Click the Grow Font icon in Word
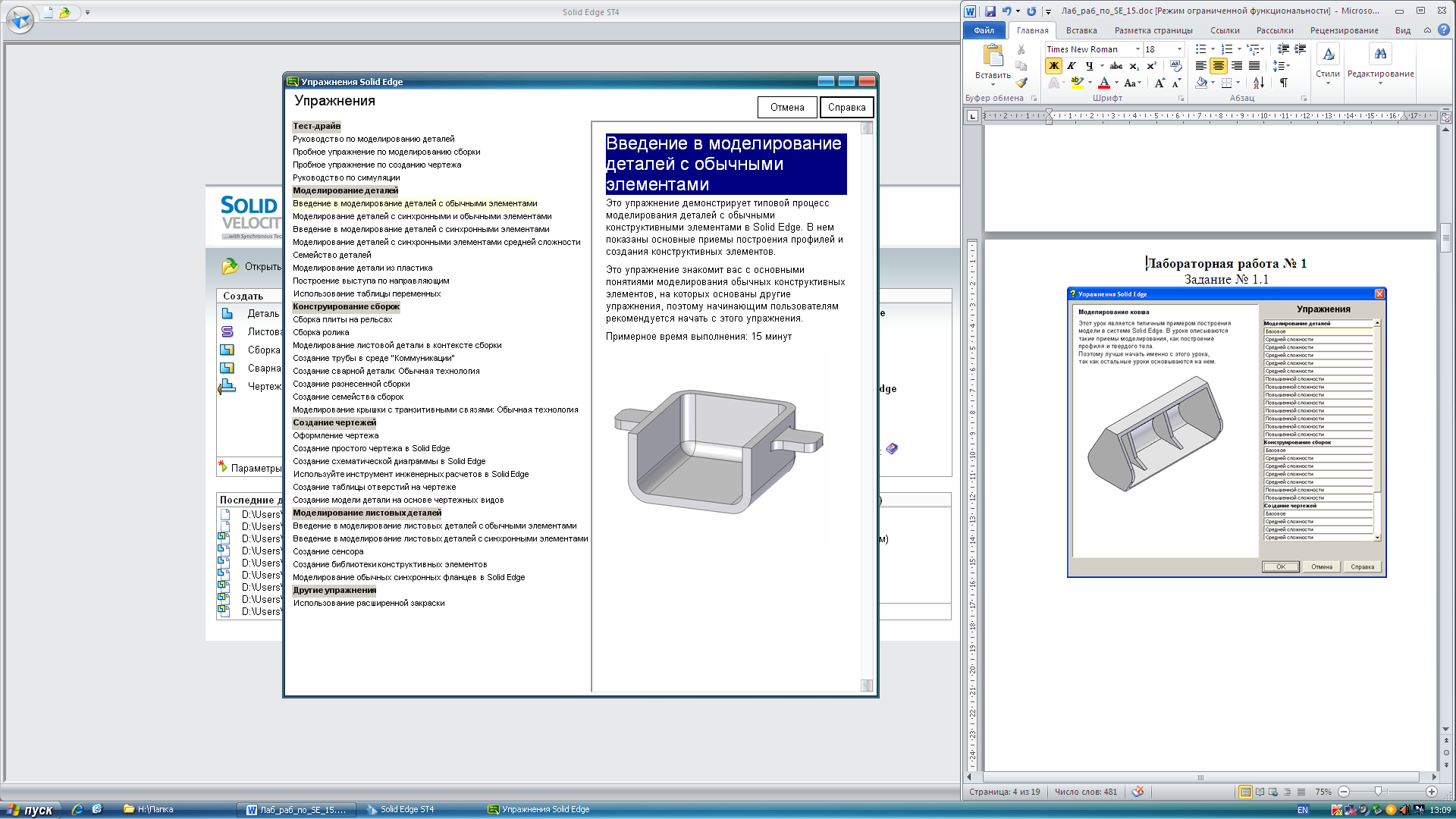This screenshot has width=1456, height=819. click(1159, 83)
